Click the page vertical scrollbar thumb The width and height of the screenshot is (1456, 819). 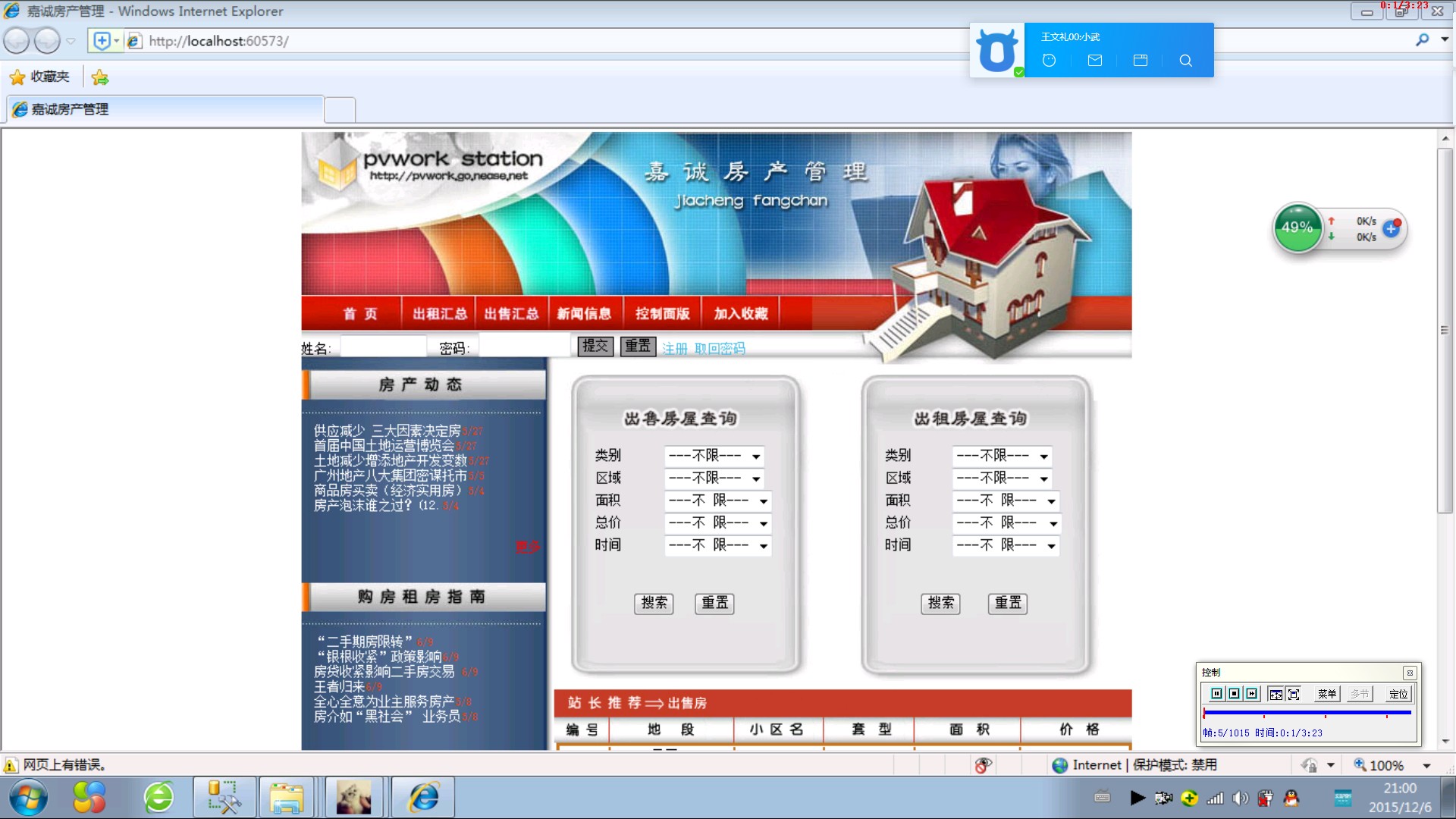click(x=1445, y=331)
